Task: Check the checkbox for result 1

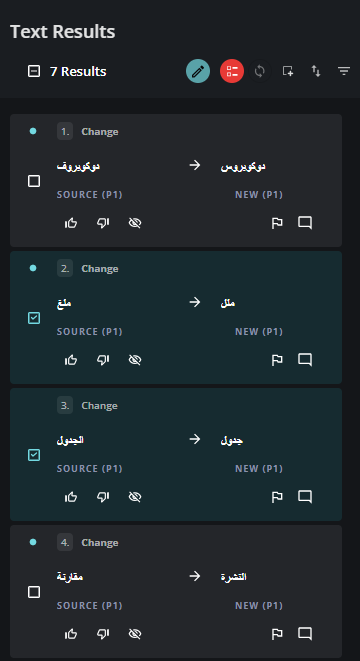Action: [x=34, y=181]
